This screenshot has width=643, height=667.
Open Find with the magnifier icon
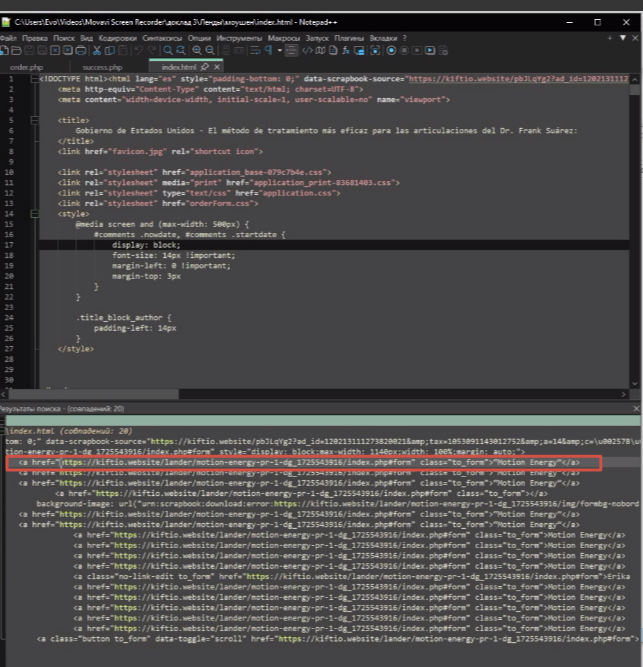[167, 49]
